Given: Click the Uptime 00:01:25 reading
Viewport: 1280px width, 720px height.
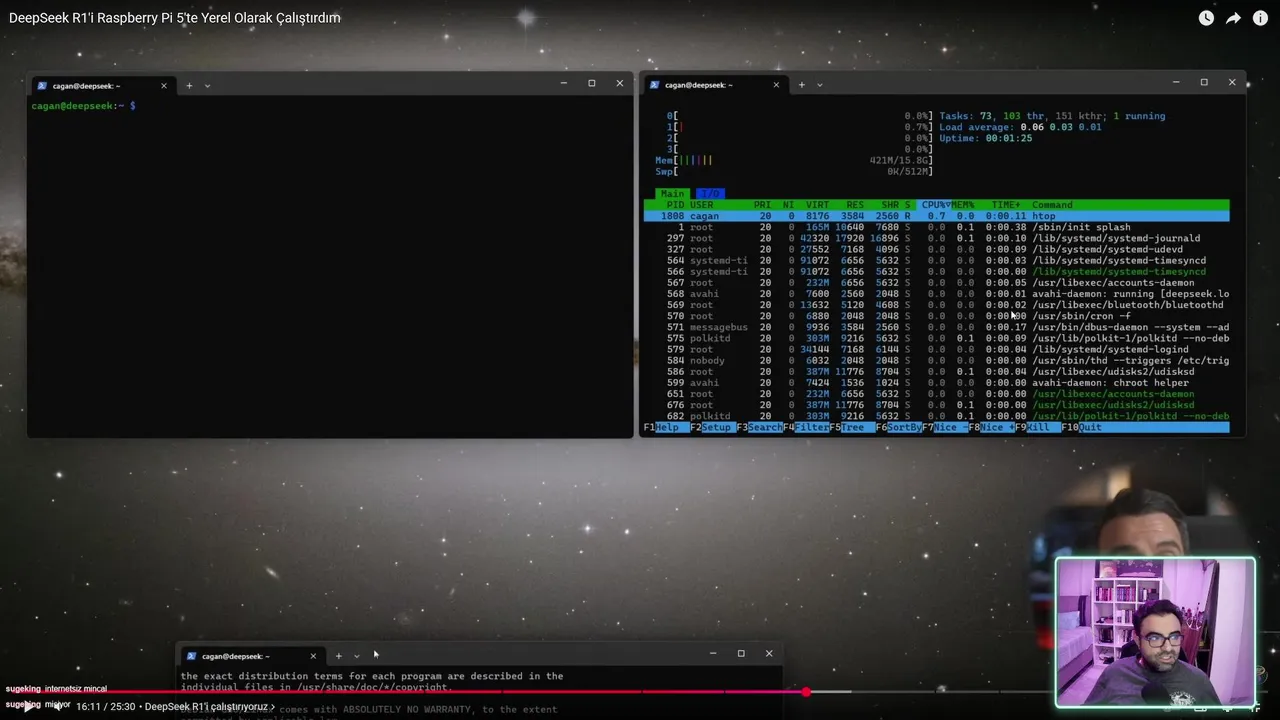Looking at the screenshot, I should (985, 138).
